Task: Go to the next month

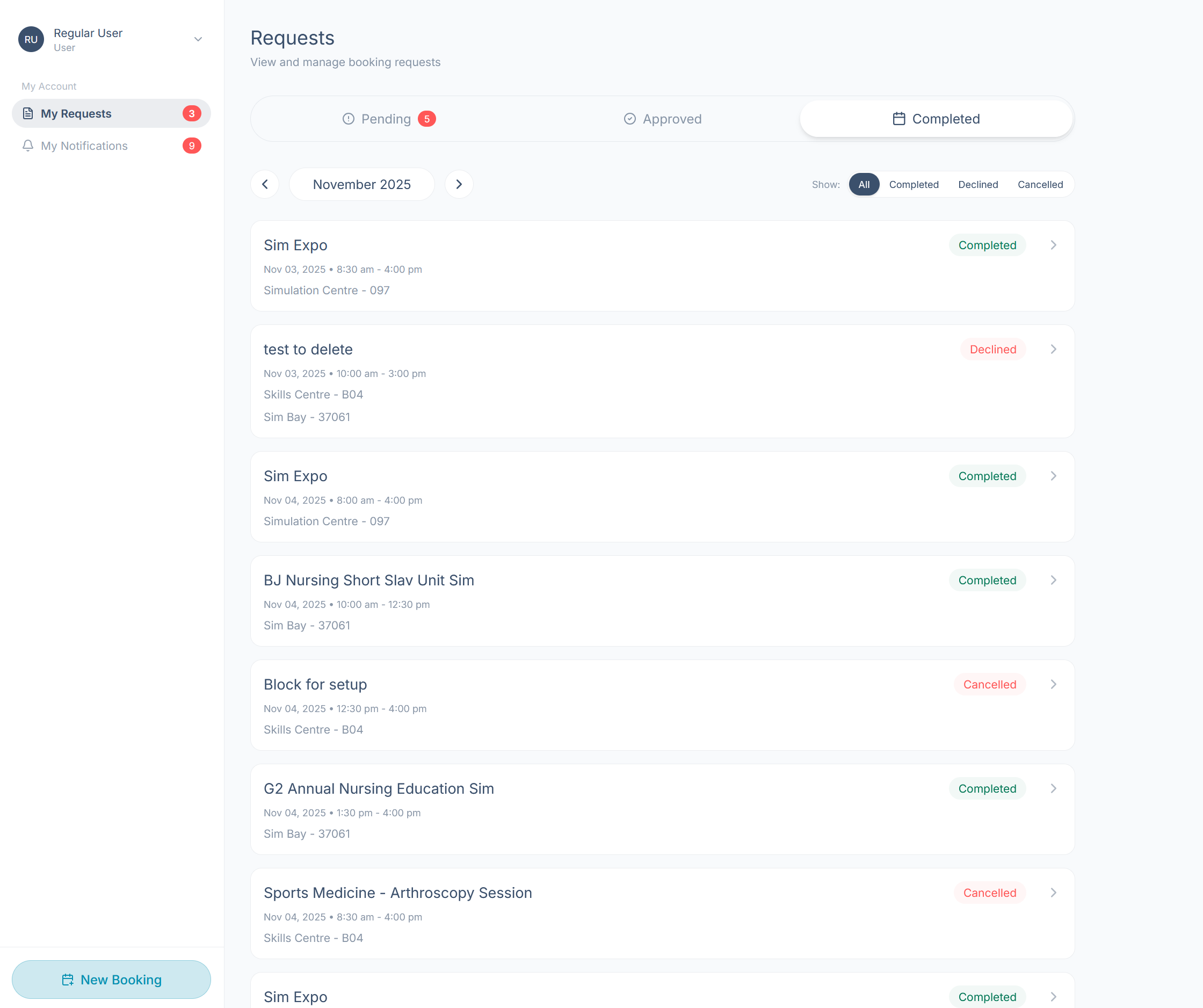Action: [459, 184]
